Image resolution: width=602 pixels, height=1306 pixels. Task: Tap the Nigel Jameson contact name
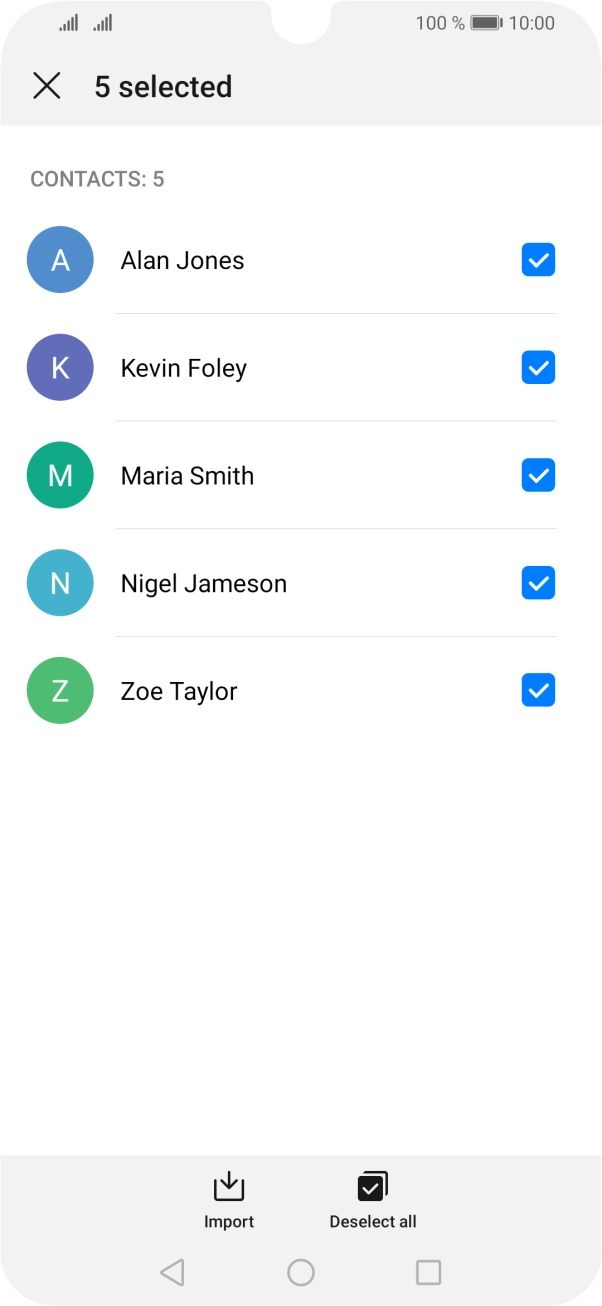[203, 584]
